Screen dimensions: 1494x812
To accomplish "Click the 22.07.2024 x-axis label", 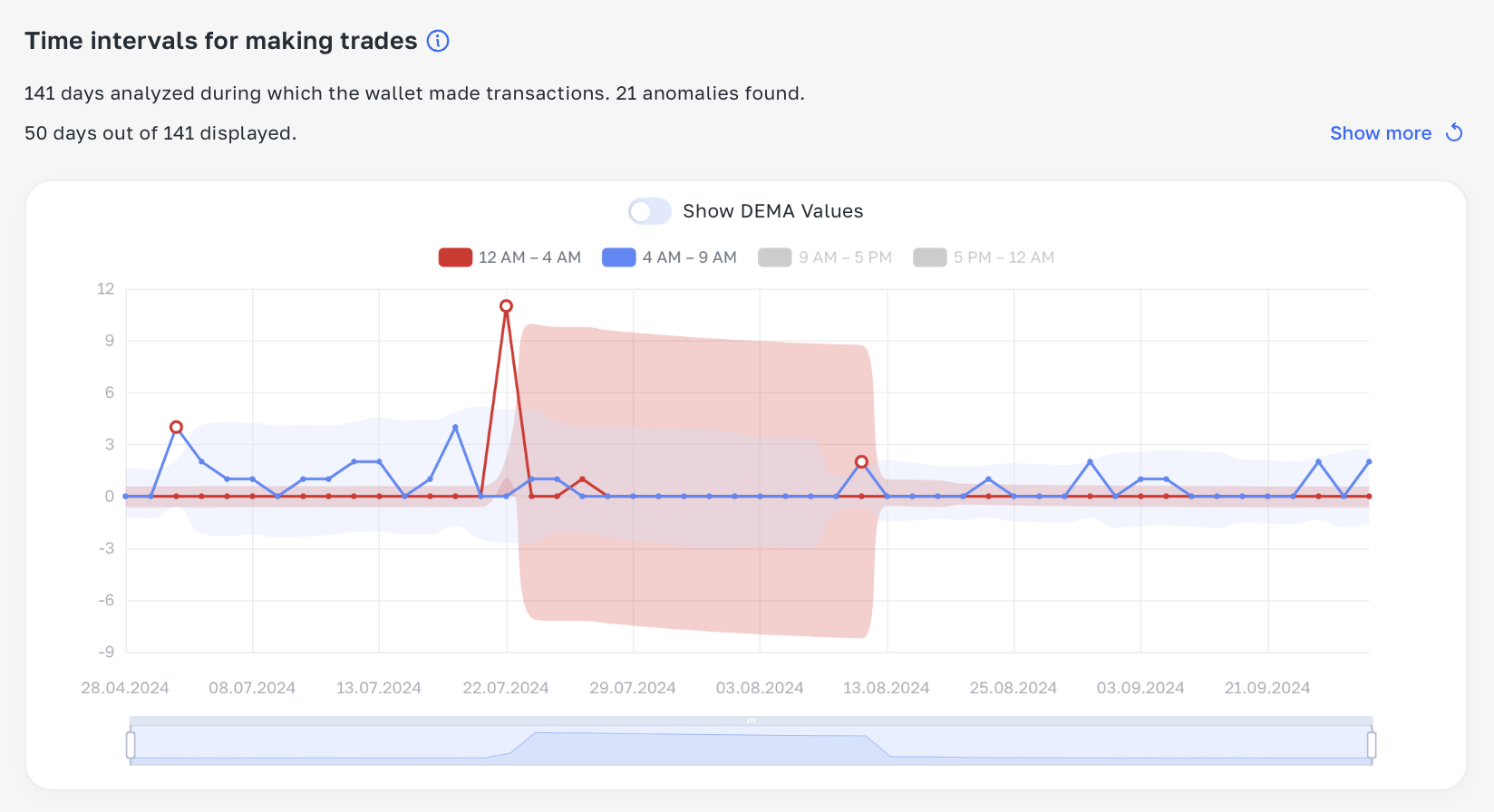I will [x=506, y=688].
